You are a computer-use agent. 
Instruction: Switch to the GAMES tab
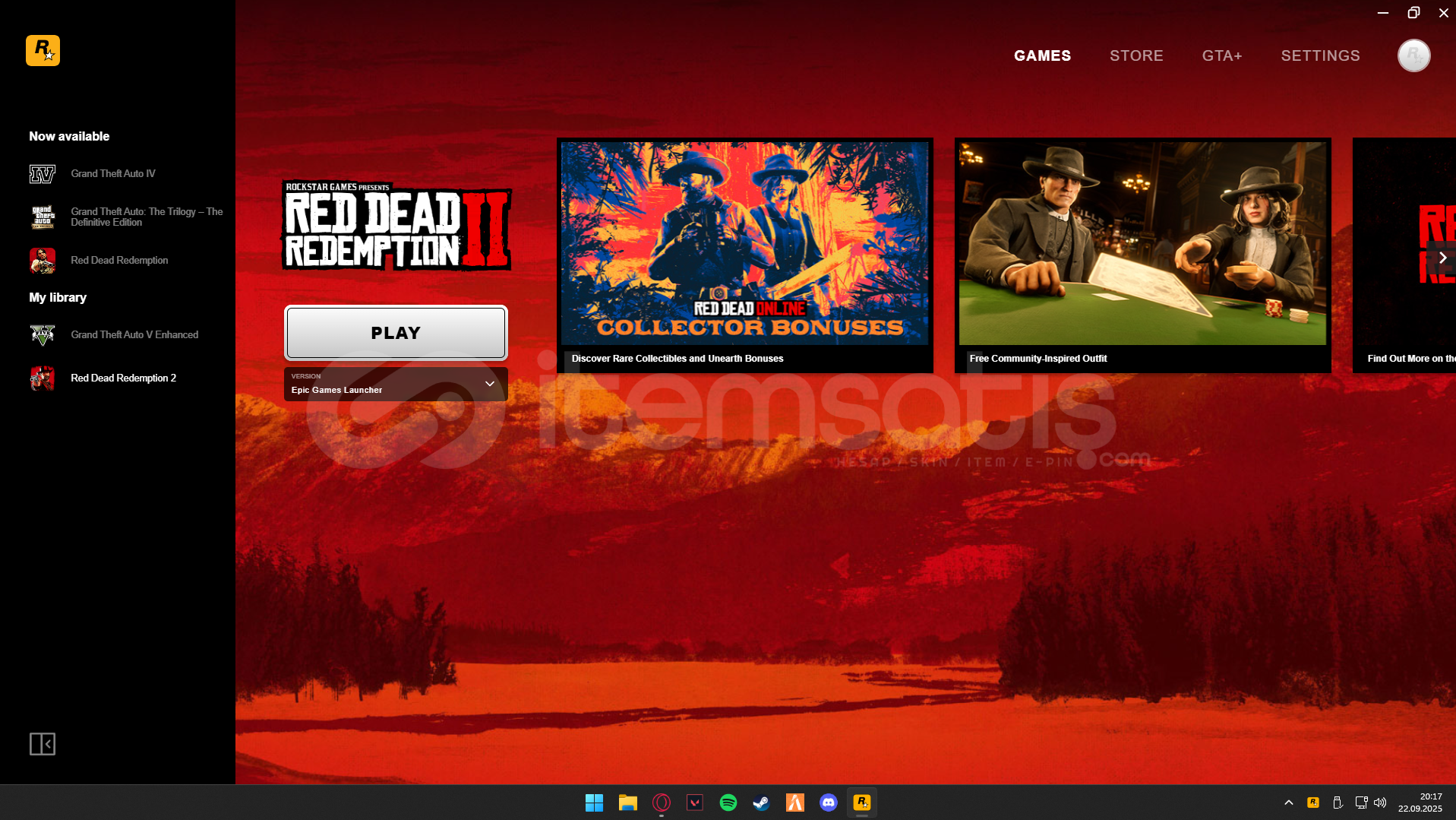(x=1042, y=55)
